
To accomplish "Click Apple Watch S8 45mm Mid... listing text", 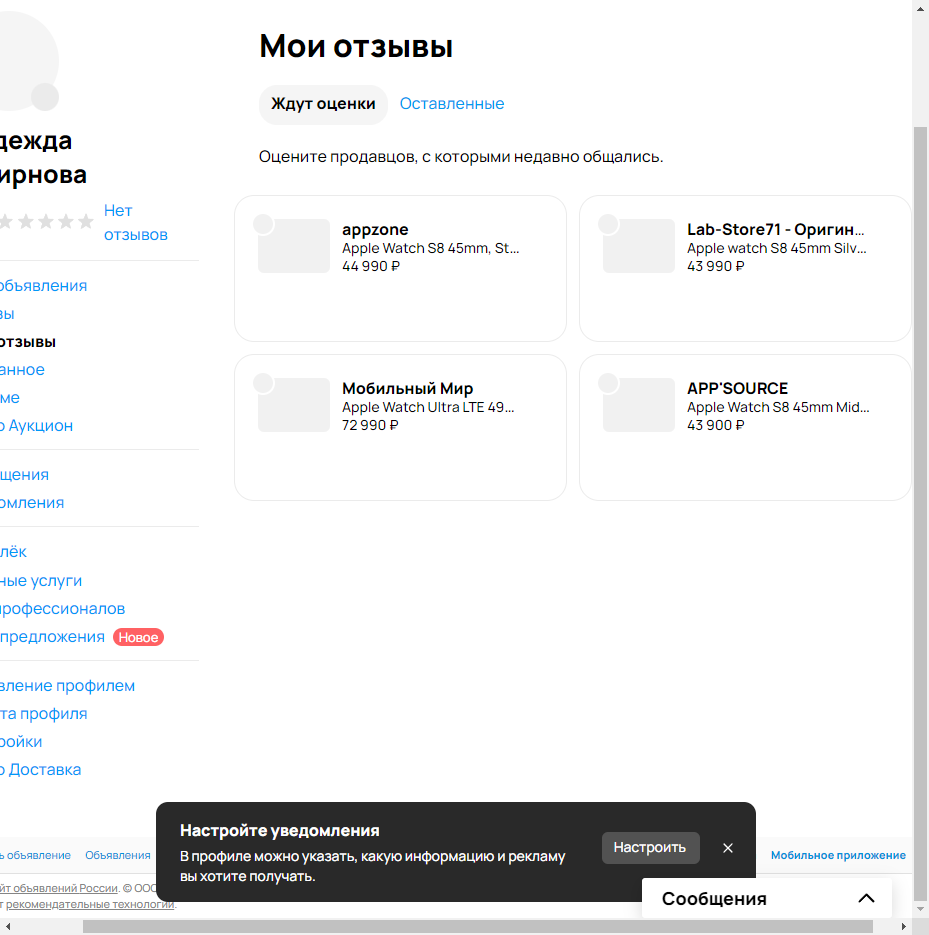I will [778, 407].
